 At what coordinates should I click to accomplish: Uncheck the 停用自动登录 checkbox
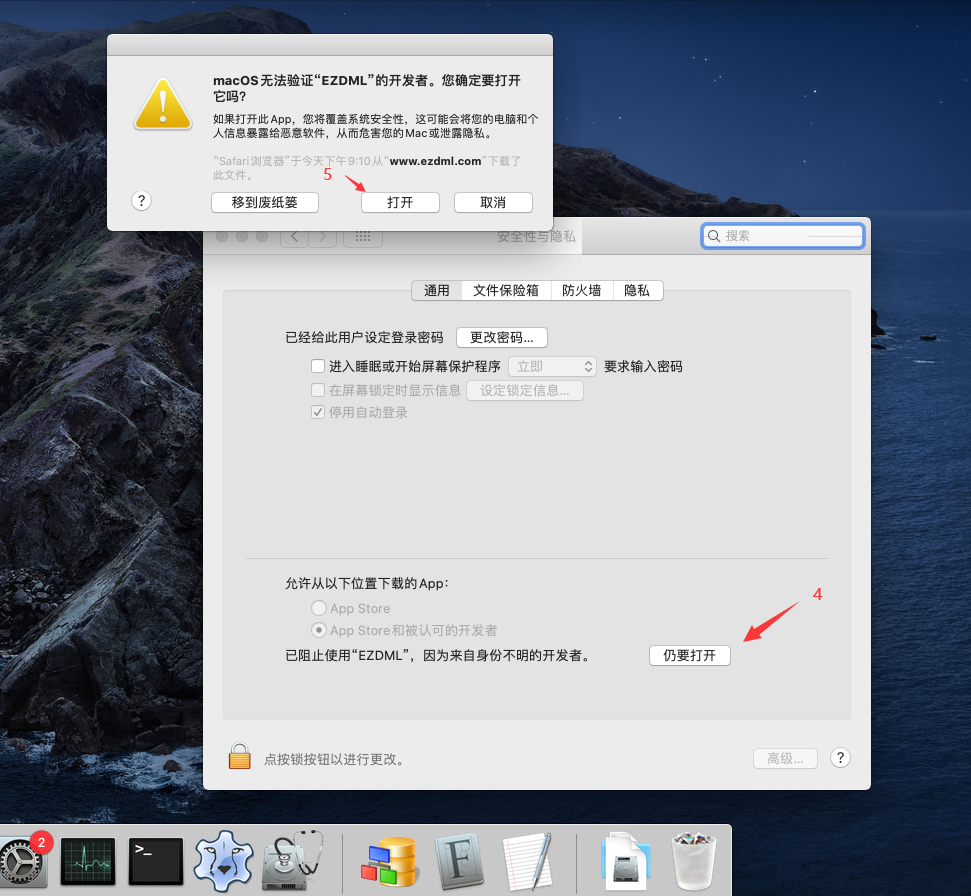[x=318, y=412]
